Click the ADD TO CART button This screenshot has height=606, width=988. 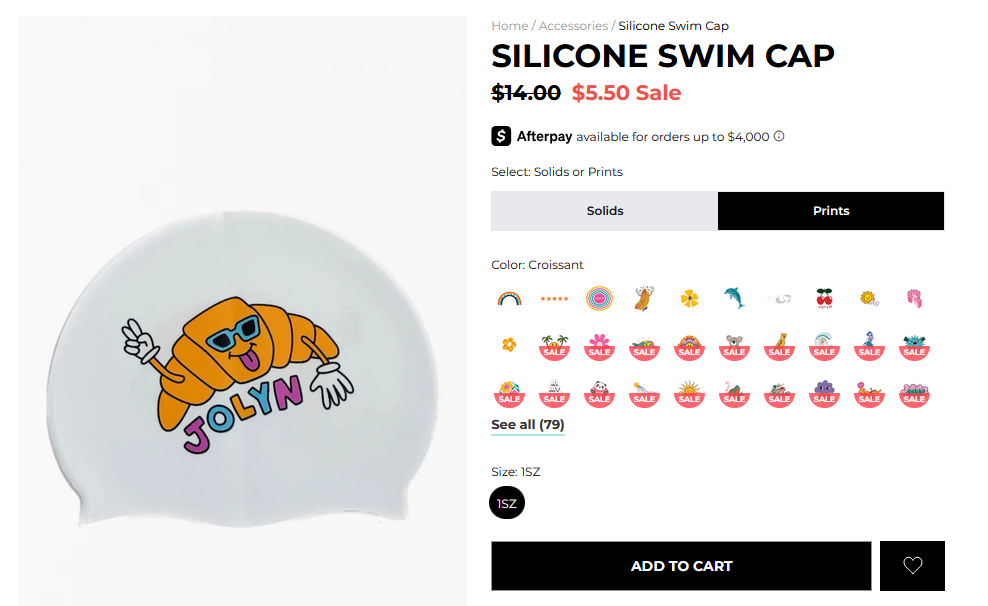(681, 566)
